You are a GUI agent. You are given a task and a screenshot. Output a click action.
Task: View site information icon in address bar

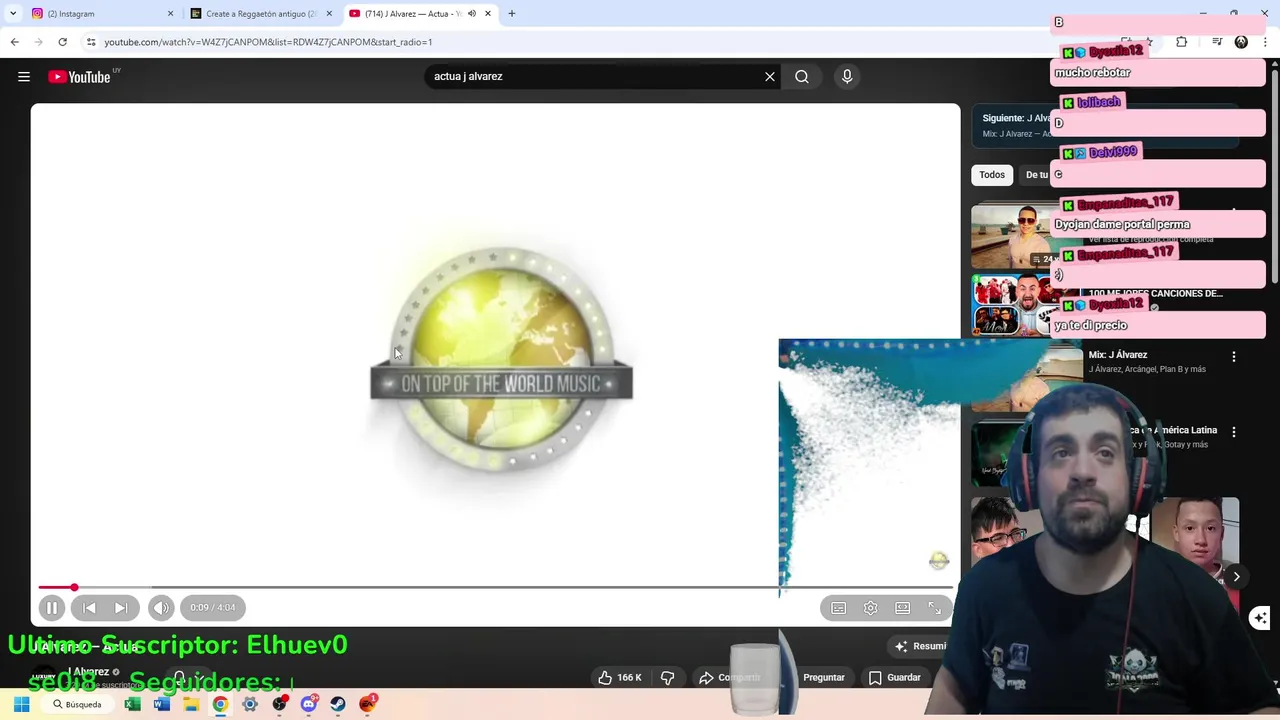point(91,42)
